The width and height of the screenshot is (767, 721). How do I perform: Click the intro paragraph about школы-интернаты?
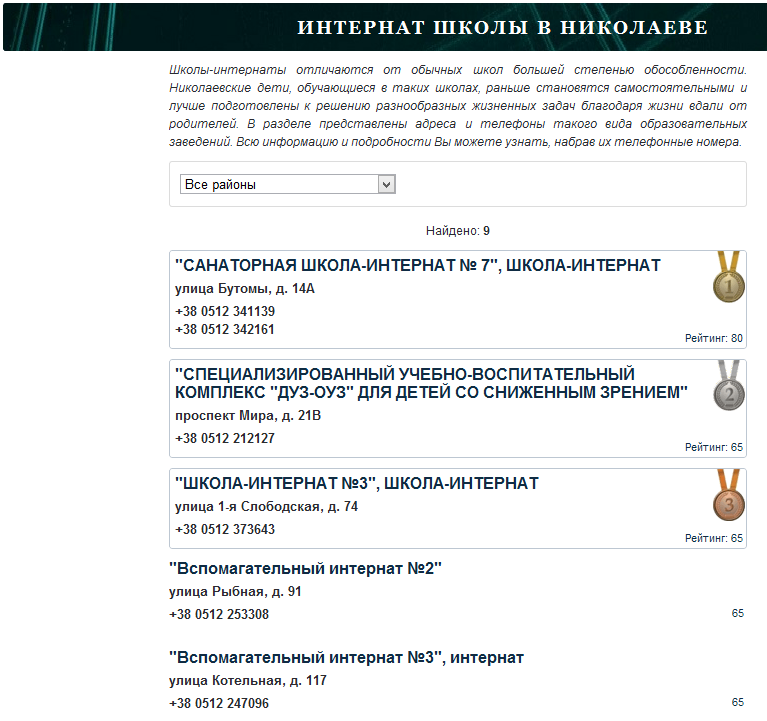[x=458, y=106]
